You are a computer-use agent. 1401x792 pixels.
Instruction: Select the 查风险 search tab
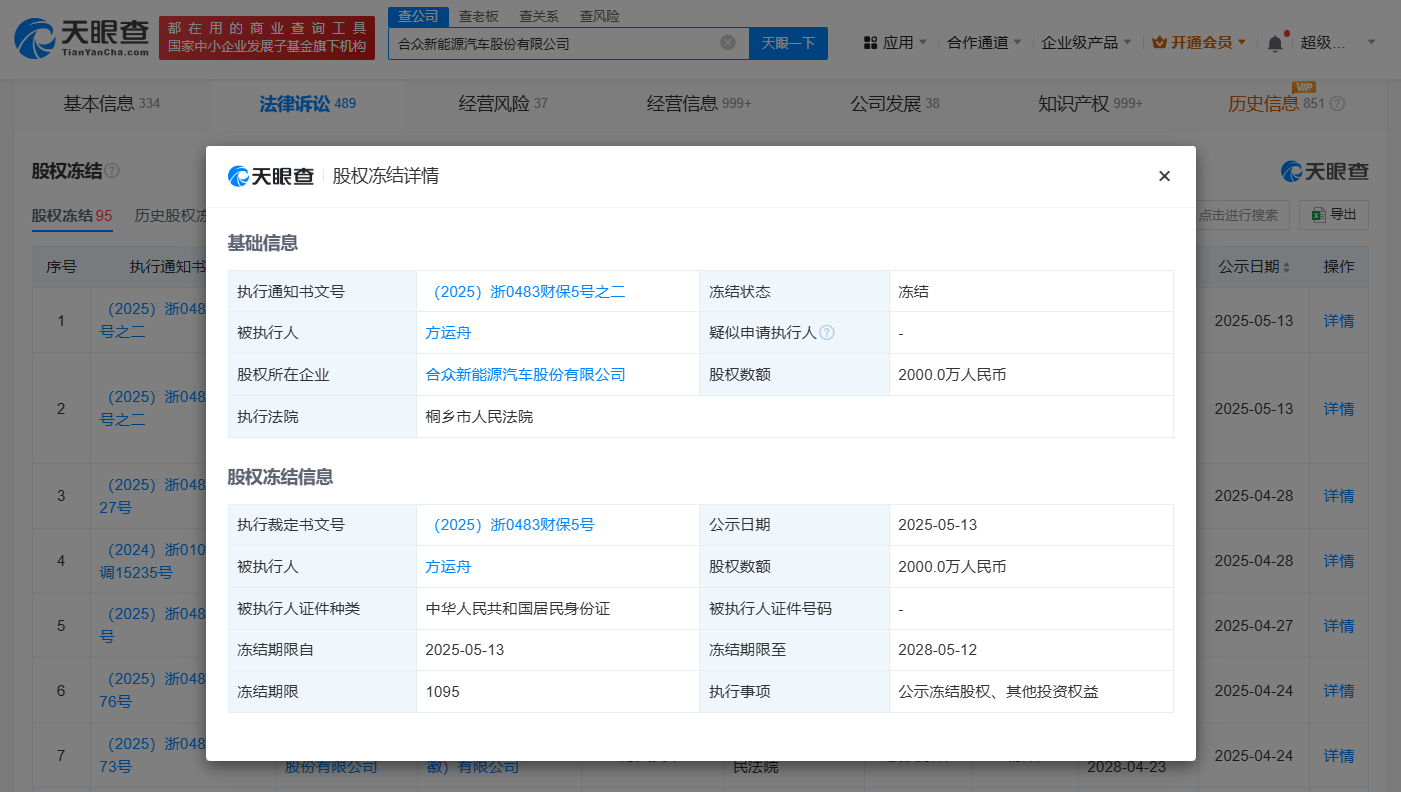point(599,16)
